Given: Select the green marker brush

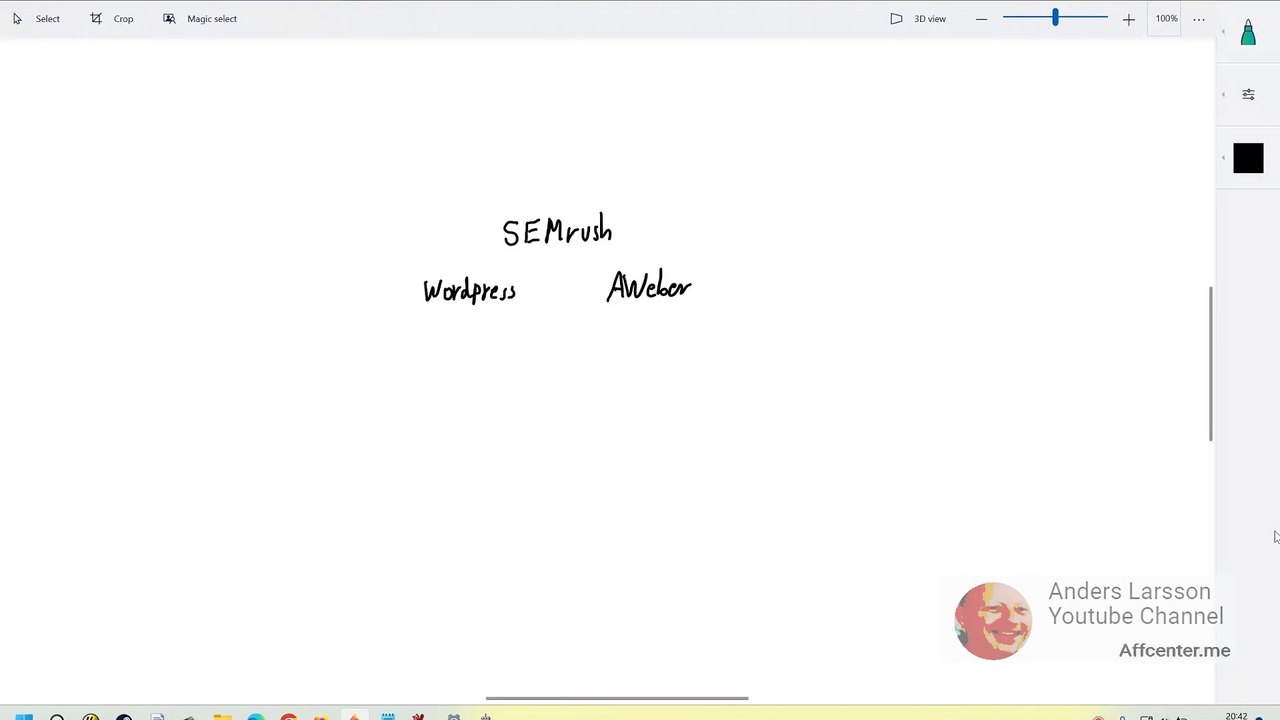Looking at the screenshot, I should 1248,33.
